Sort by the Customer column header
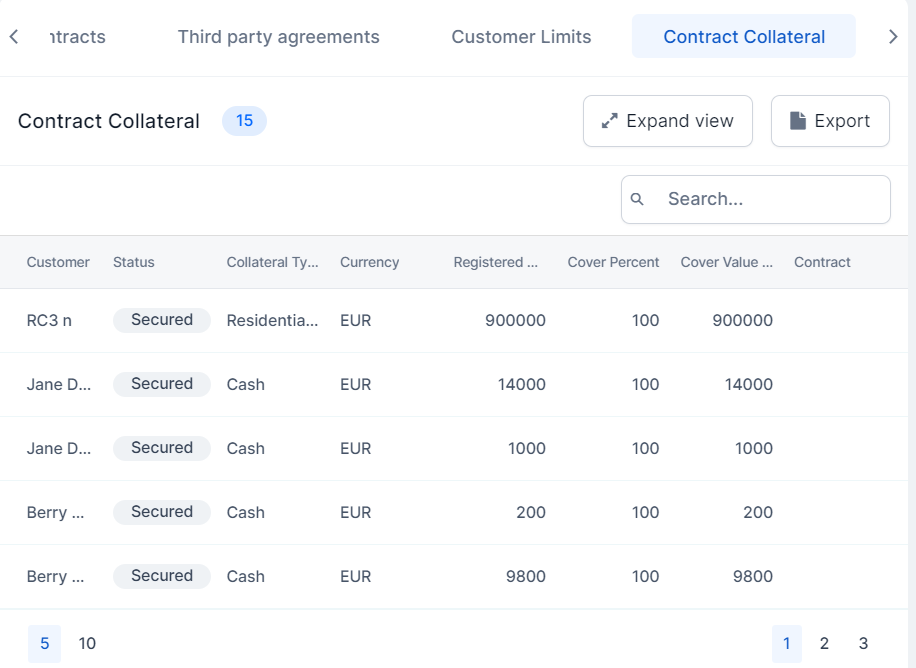Viewport: 916px width, 668px height. 58,262
